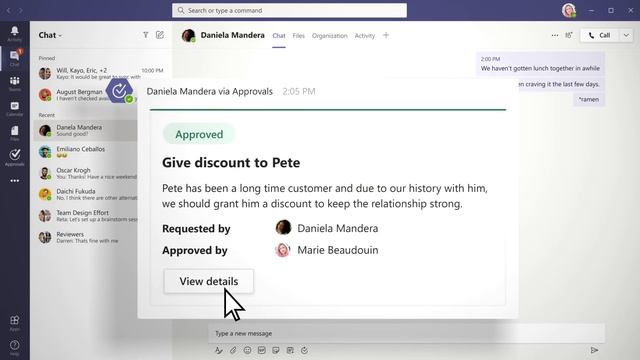Screen dimensions: 640x360
Task: Start a new chat with compose icon
Action: pyautogui.click(x=160, y=35)
